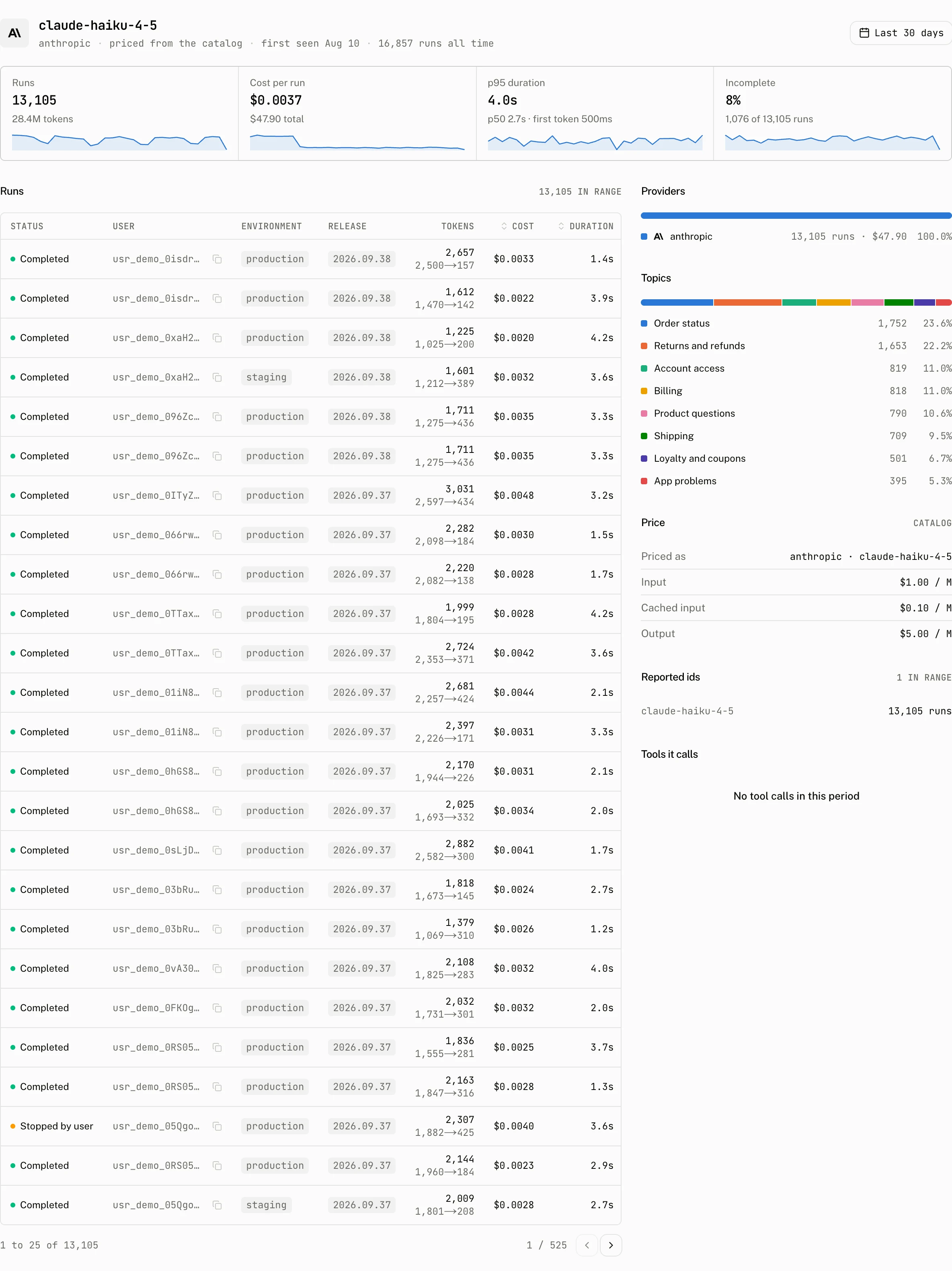
Task: Click the reported id claude-haiku-4-5
Action: pyautogui.click(x=687, y=712)
